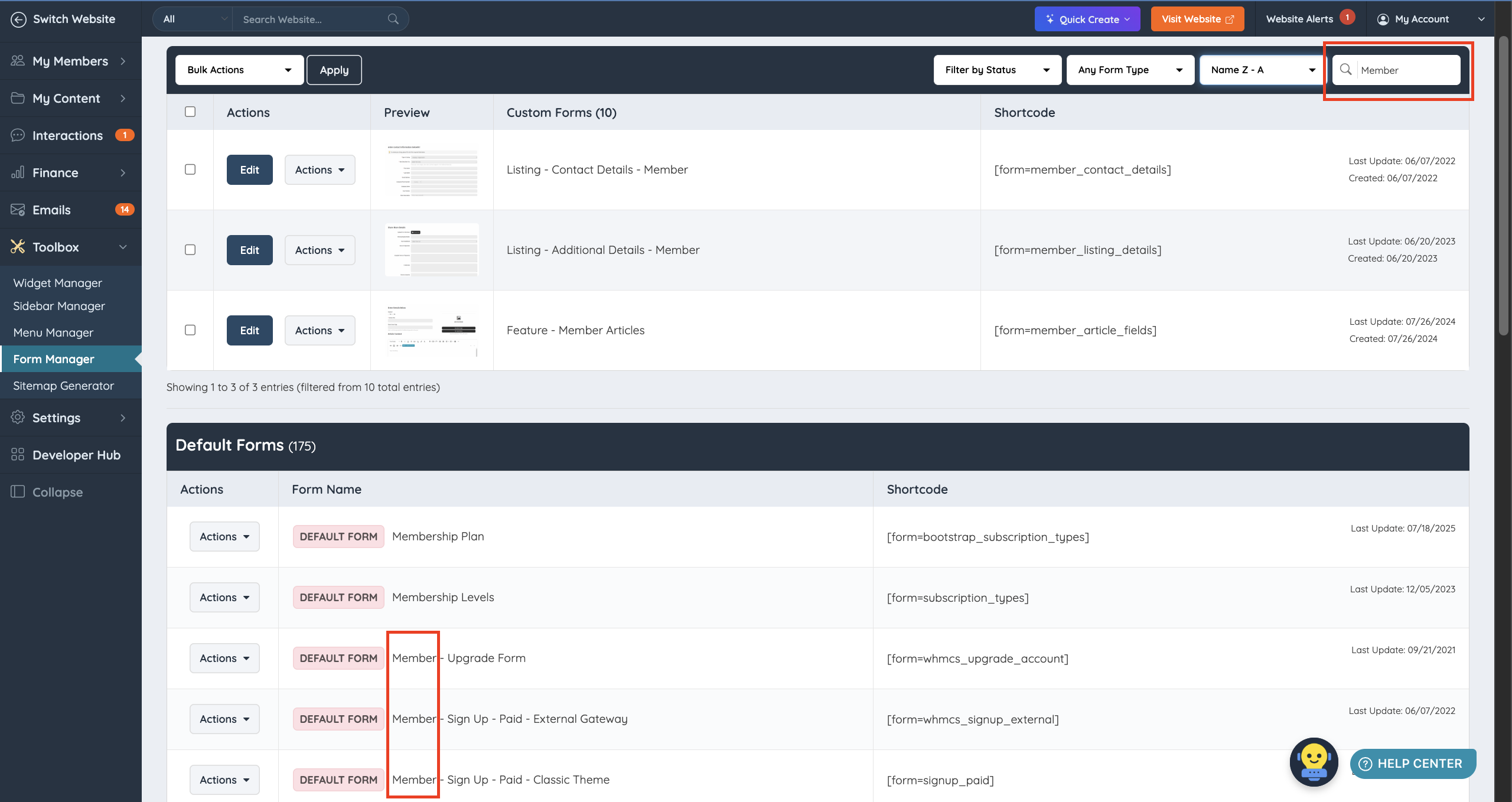Viewport: 1512px width, 802px height.
Task: Open the Filter by Status dropdown
Action: tap(997, 70)
